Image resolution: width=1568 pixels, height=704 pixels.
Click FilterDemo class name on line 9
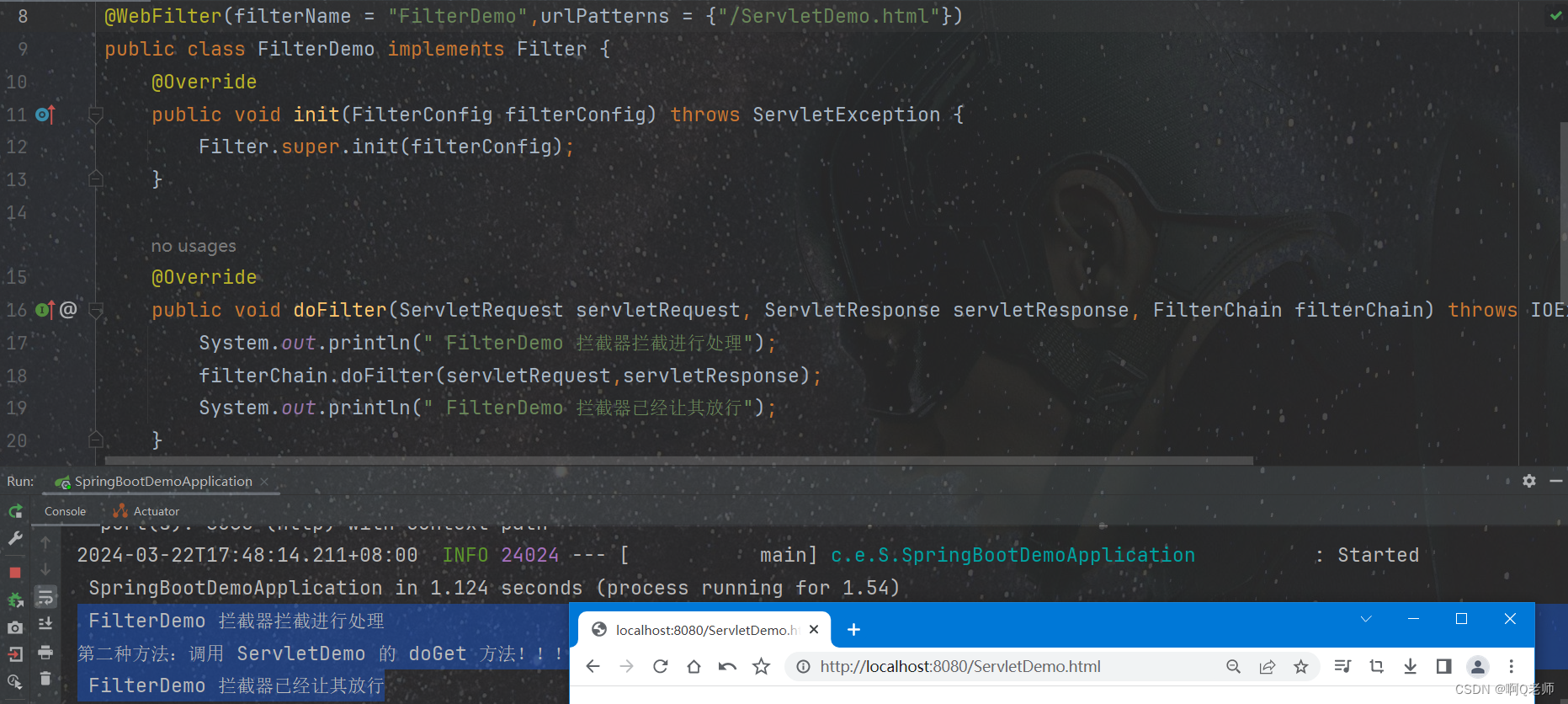pos(316,49)
